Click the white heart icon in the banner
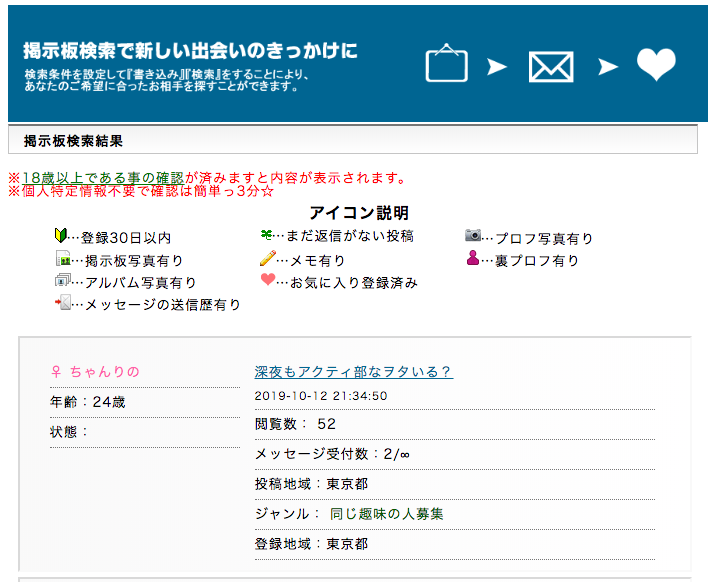 (x=656, y=66)
